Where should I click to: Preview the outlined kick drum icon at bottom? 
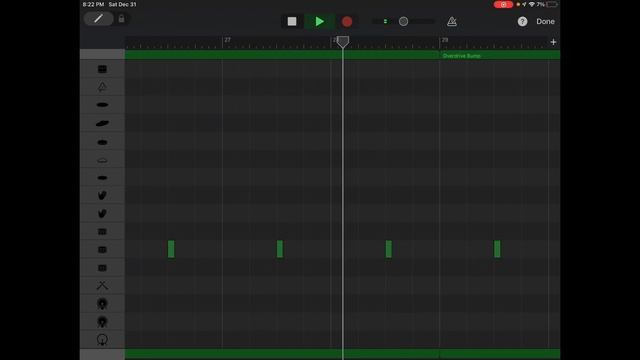click(102, 340)
